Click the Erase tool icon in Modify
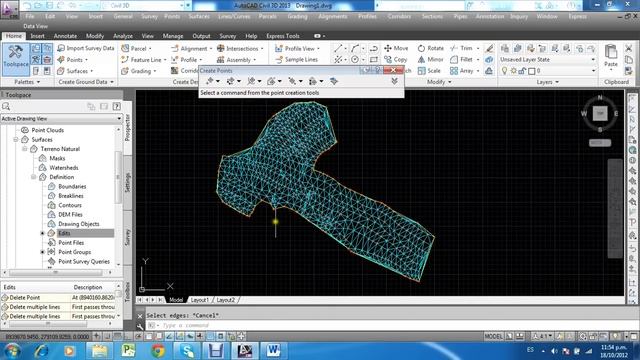 (489, 48)
